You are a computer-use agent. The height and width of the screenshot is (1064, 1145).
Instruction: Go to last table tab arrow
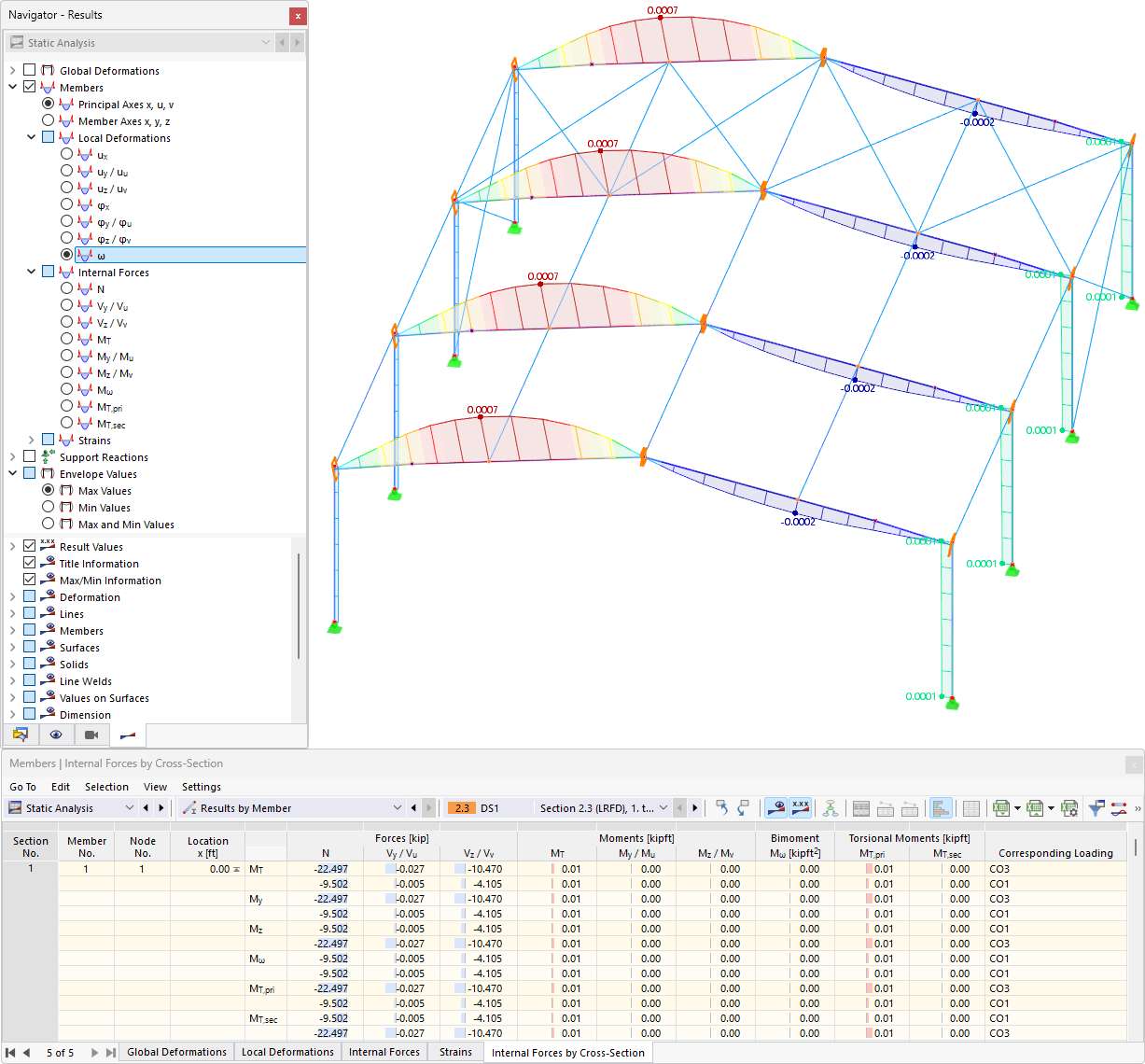(111, 1053)
